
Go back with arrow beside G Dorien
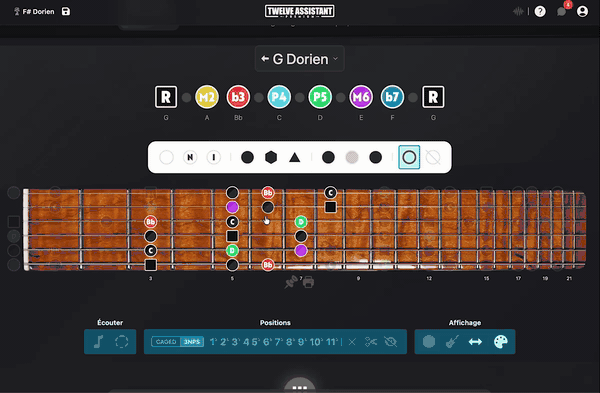265,59
